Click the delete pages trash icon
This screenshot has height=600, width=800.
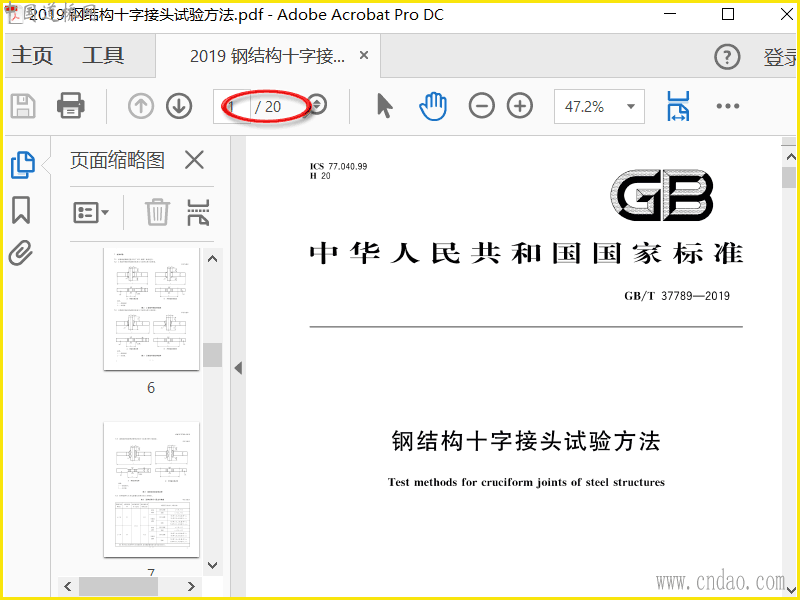[x=157, y=212]
